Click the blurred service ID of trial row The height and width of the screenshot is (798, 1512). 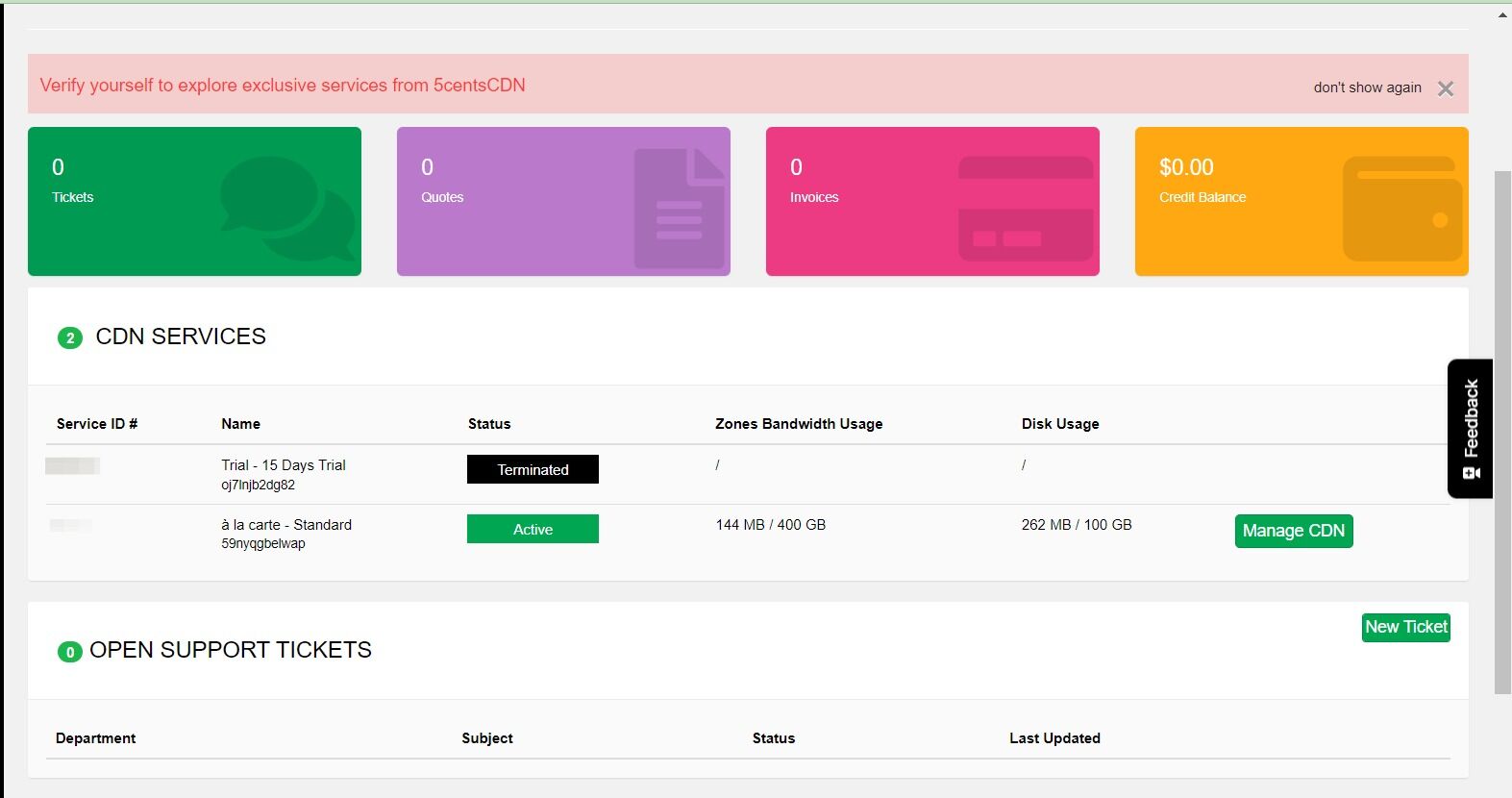pos(72,466)
